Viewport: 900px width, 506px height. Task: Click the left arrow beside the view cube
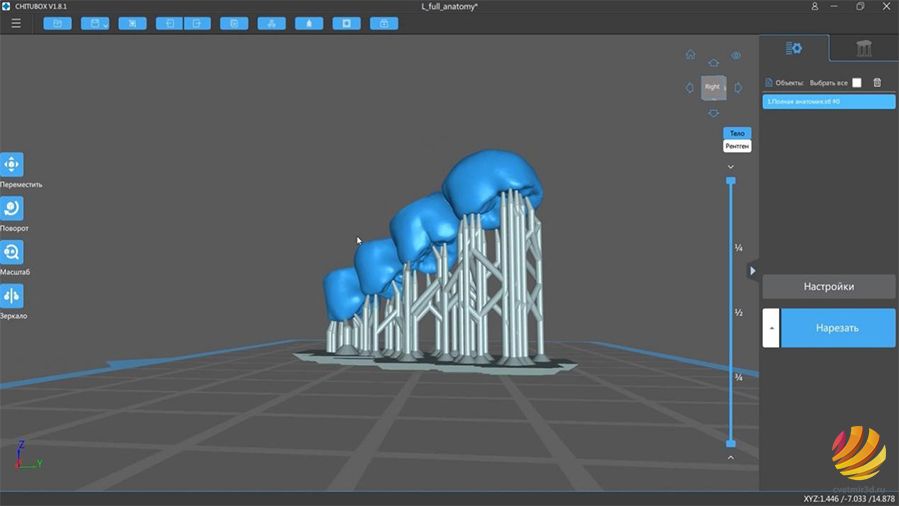[689, 88]
